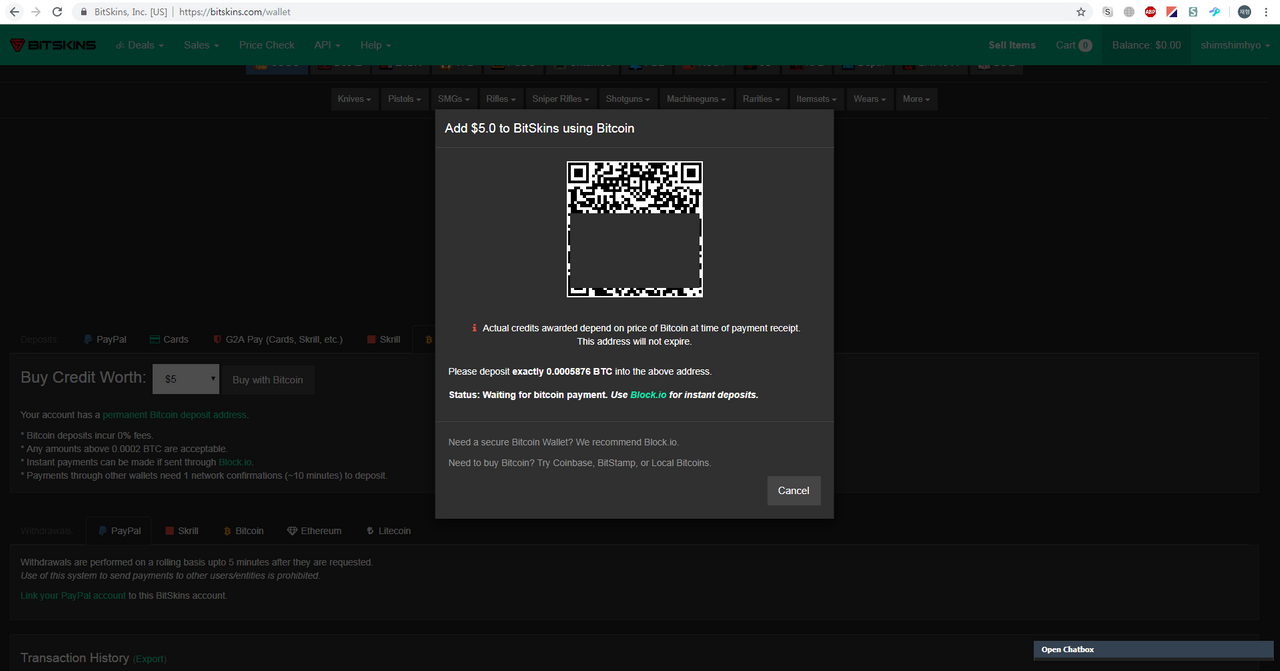Click Sell Items in the header
The width and height of the screenshot is (1280, 671).
(x=1012, y=45)
